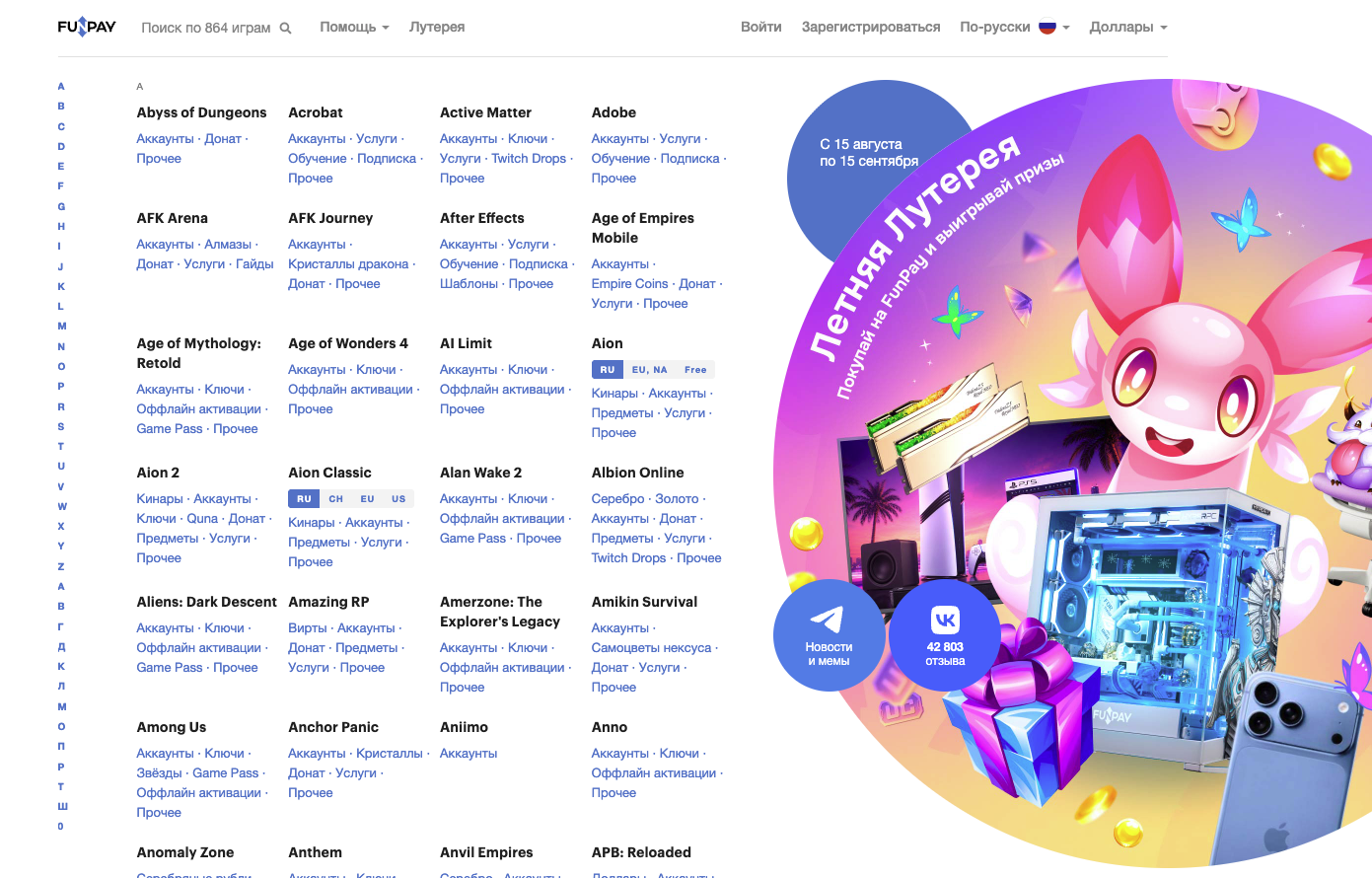
Task: Open Гайды under AFK Arena
Action: (x=254, y=264)
